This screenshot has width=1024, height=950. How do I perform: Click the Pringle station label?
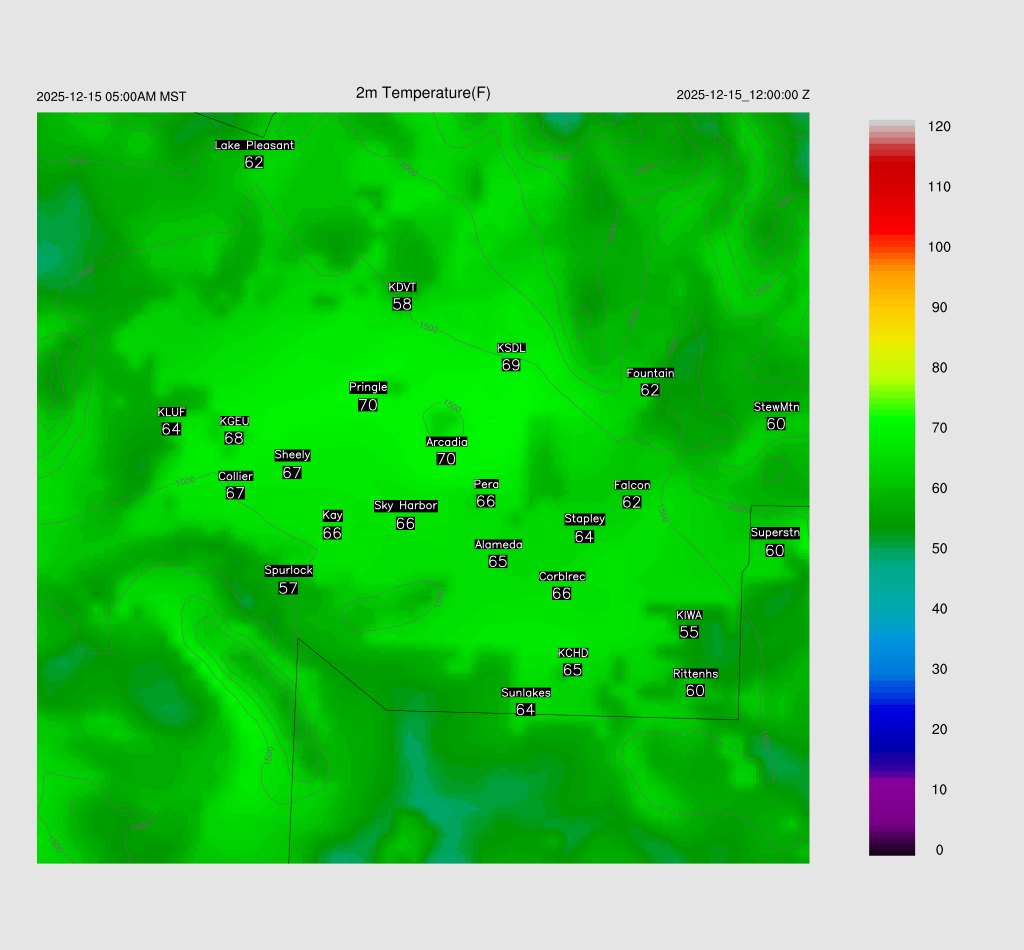[x=368, y=387]
